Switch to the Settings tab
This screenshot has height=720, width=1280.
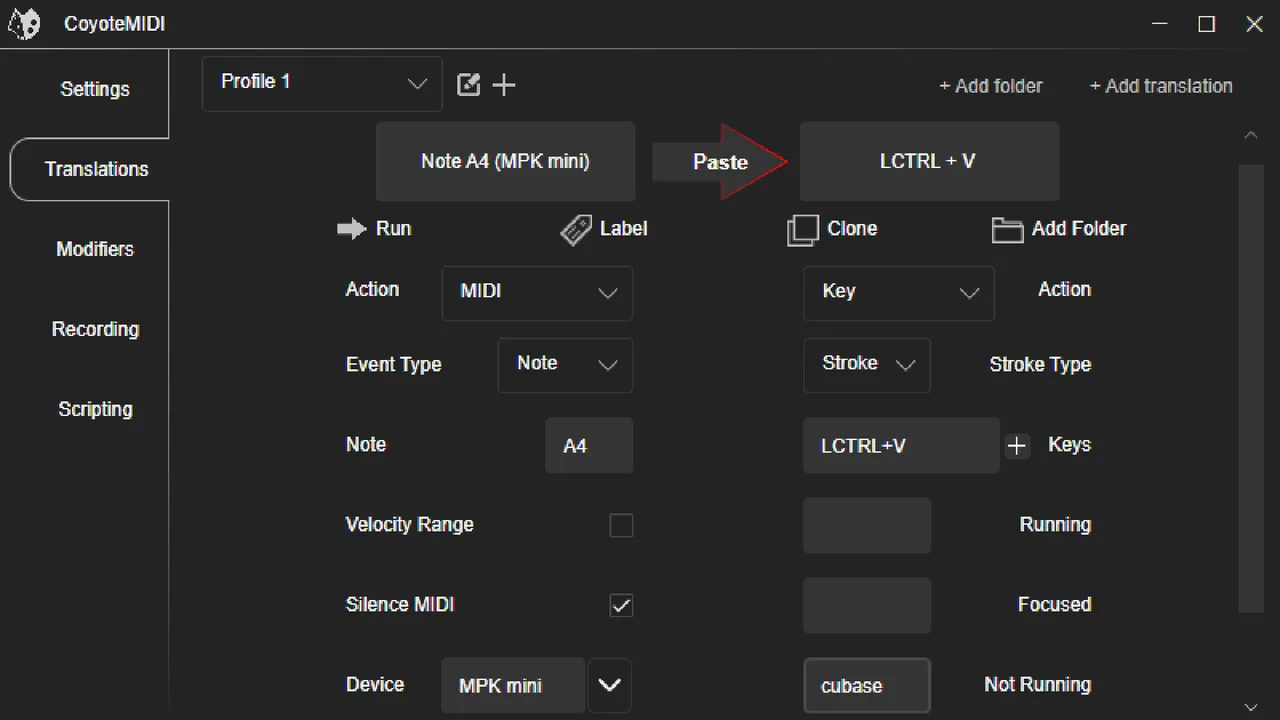pos(94,89)
